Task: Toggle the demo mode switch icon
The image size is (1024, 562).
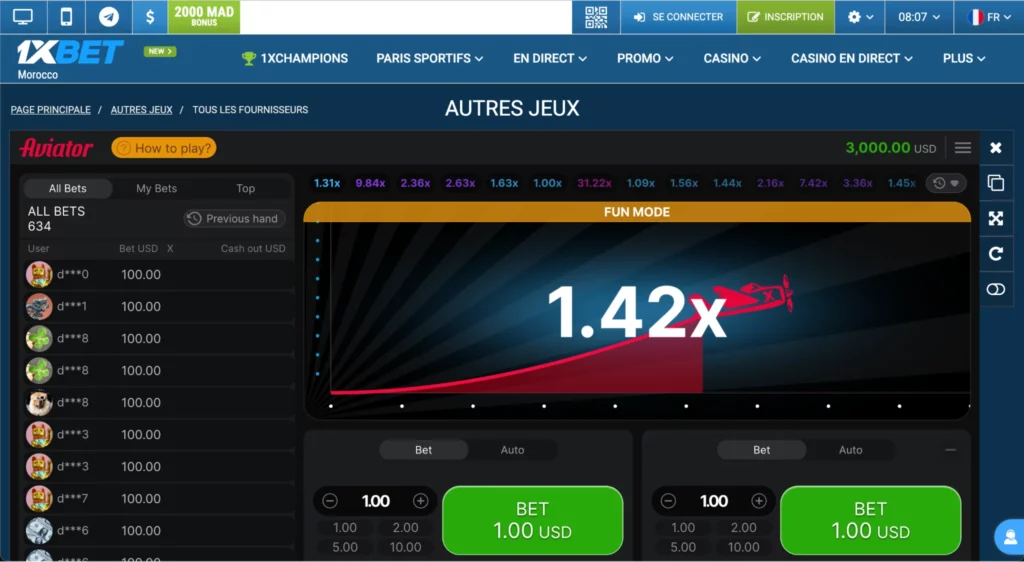Action: click(995, 289)
